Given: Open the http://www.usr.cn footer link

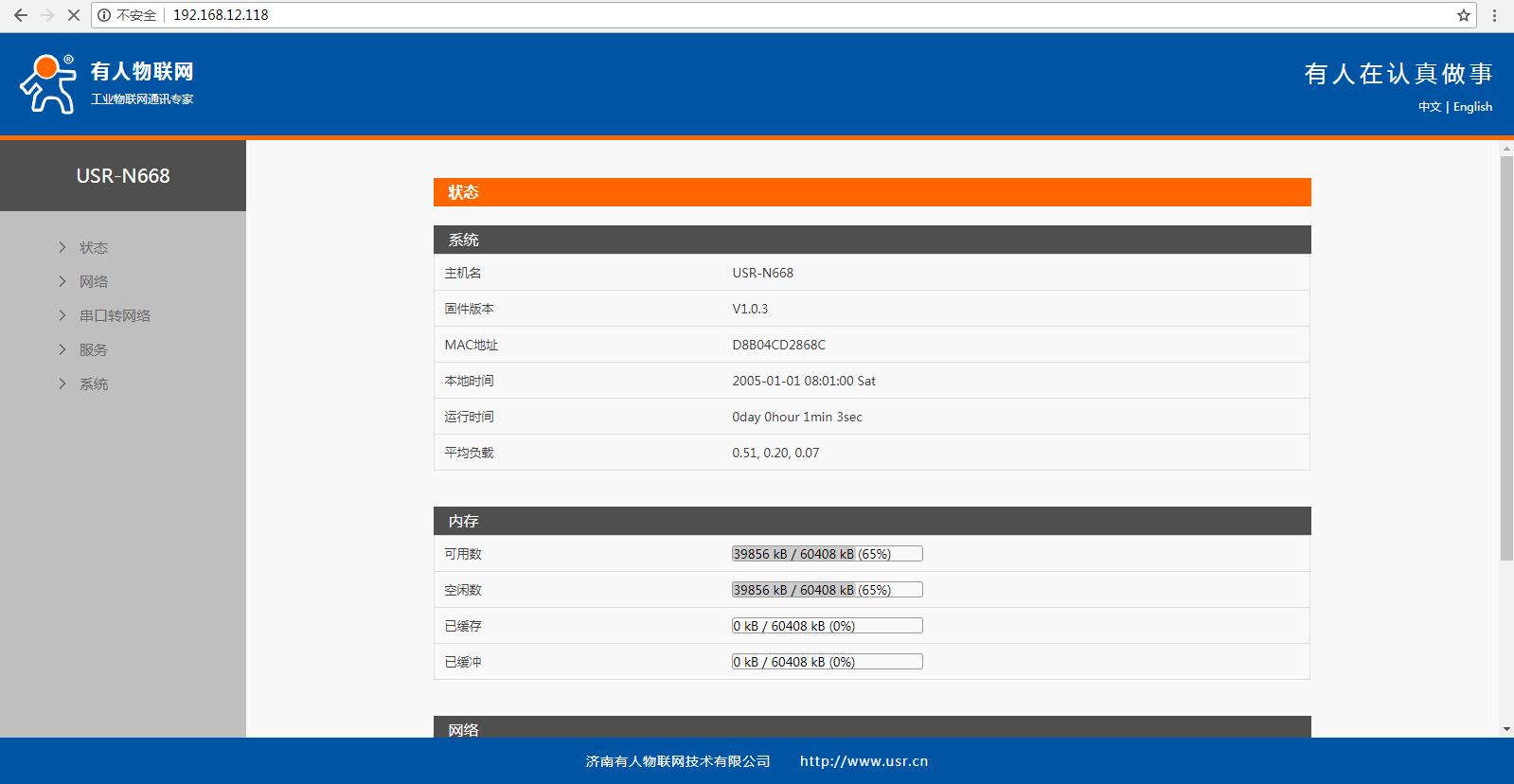Looking at the screenshot, I should 864,761.
